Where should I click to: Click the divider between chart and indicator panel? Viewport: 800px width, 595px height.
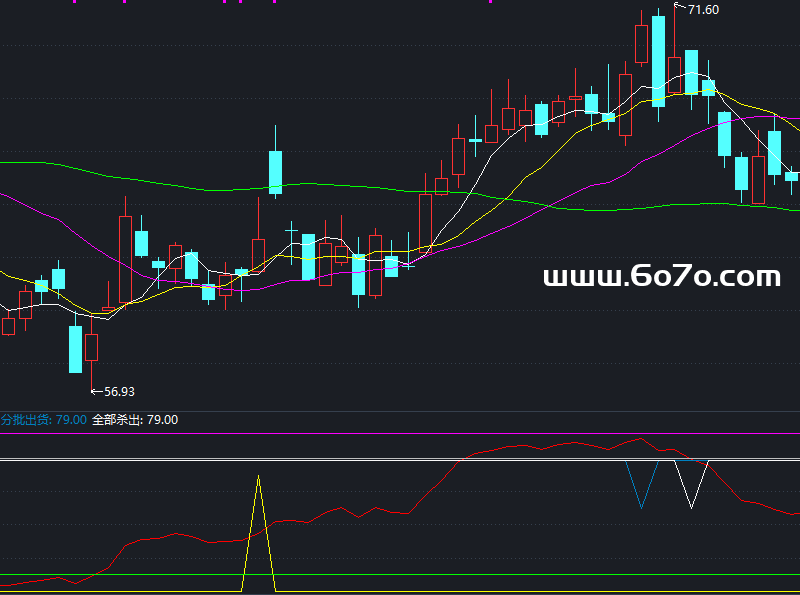400,411
